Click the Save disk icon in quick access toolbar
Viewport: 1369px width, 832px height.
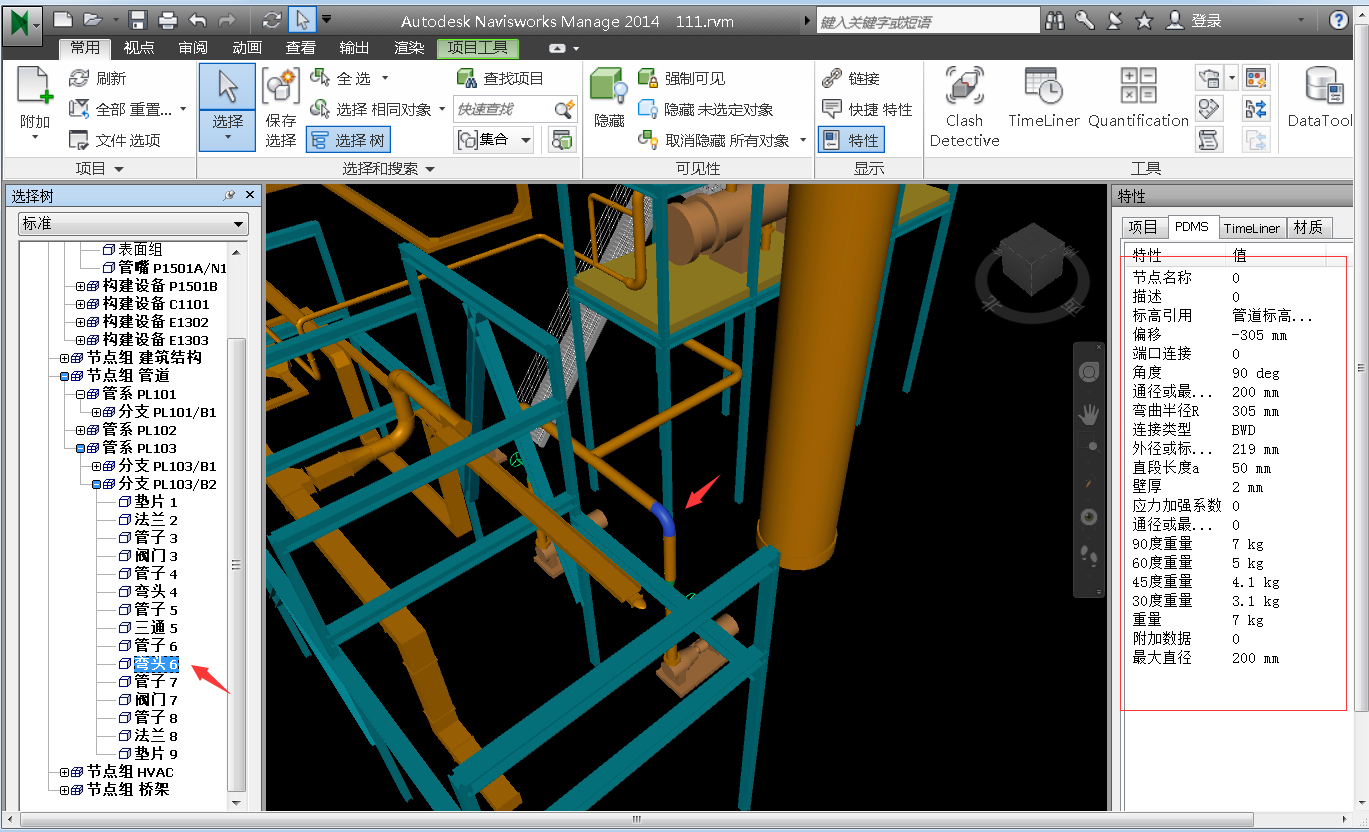point(139,20)
